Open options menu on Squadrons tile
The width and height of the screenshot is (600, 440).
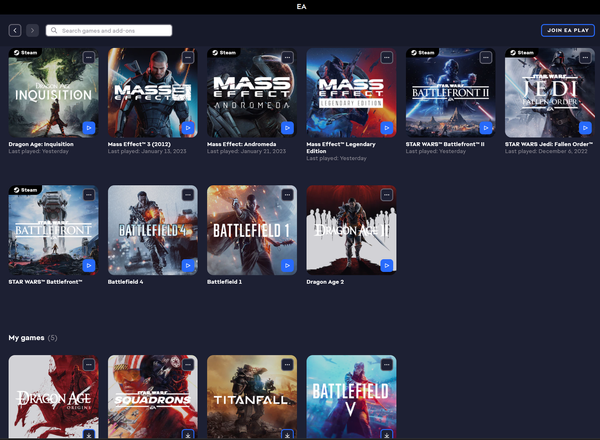point(188,365)
